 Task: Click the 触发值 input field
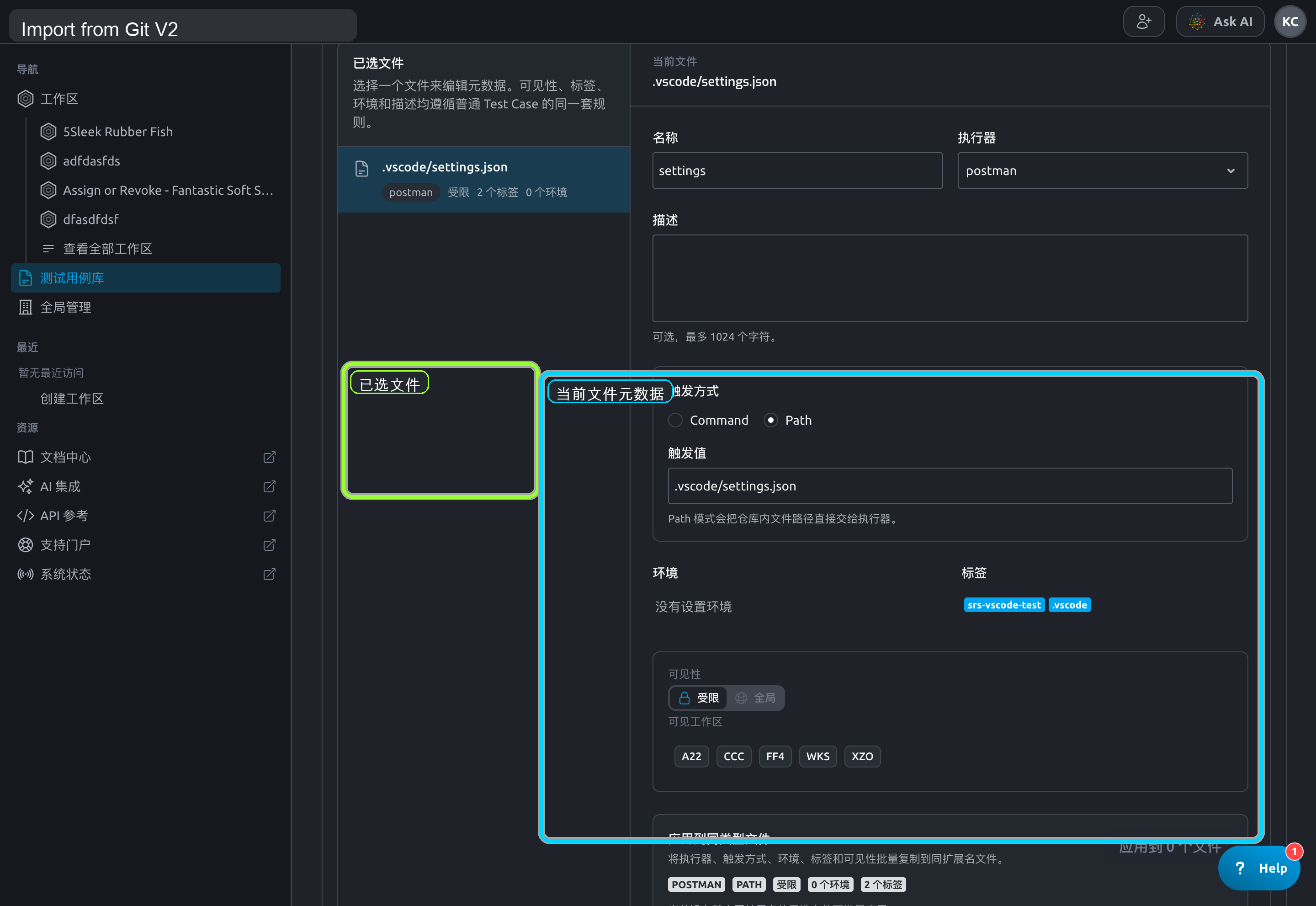pyautogui.click(x=950, y=486)
